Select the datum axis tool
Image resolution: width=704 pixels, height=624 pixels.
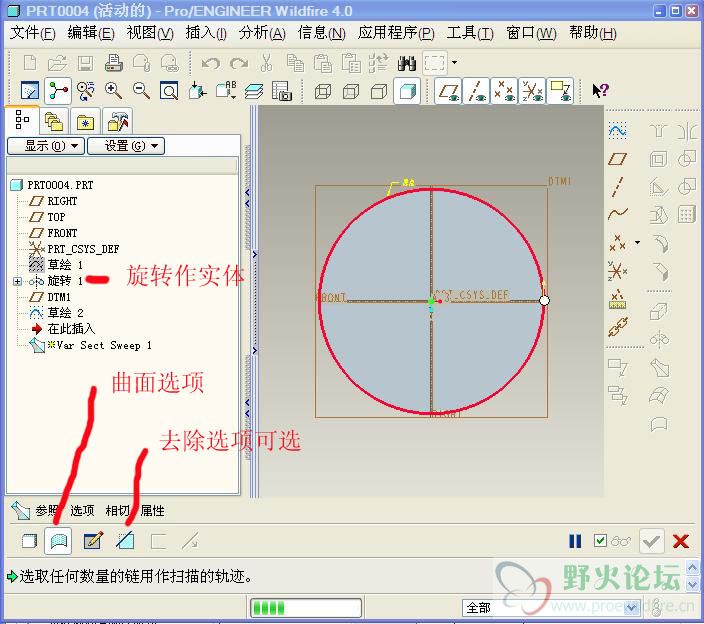[618, 186]
